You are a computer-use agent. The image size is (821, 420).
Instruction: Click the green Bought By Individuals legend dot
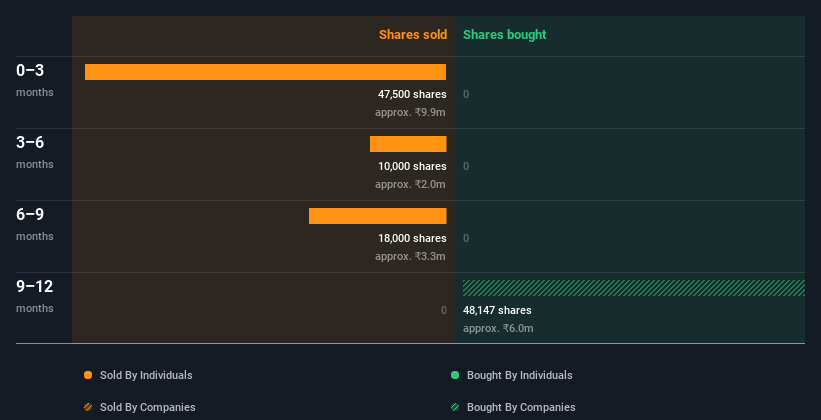click(455, 375)
